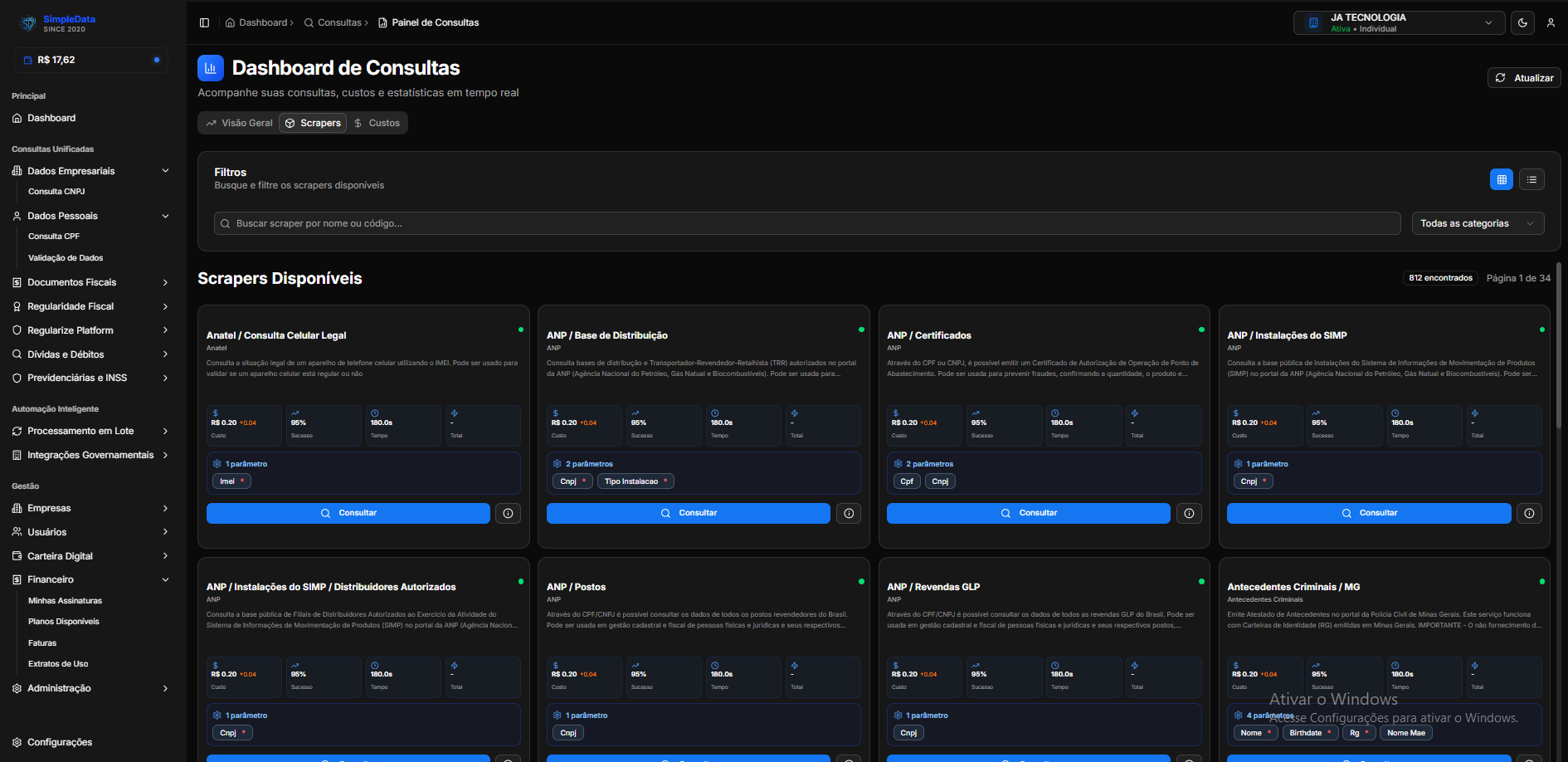
Task: Switch to the Custos tab
Action: coord(377,122)
